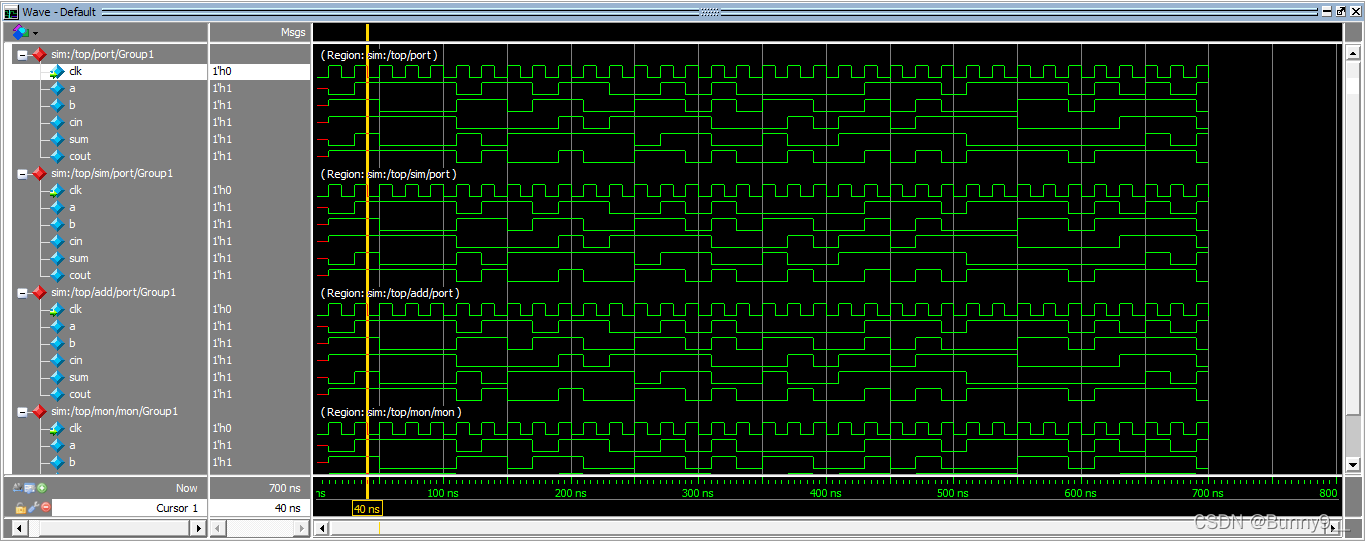The image size is (1366, 542).
Task: Click the yellow 40 ns cursor time label
Action: pos(367,509)
